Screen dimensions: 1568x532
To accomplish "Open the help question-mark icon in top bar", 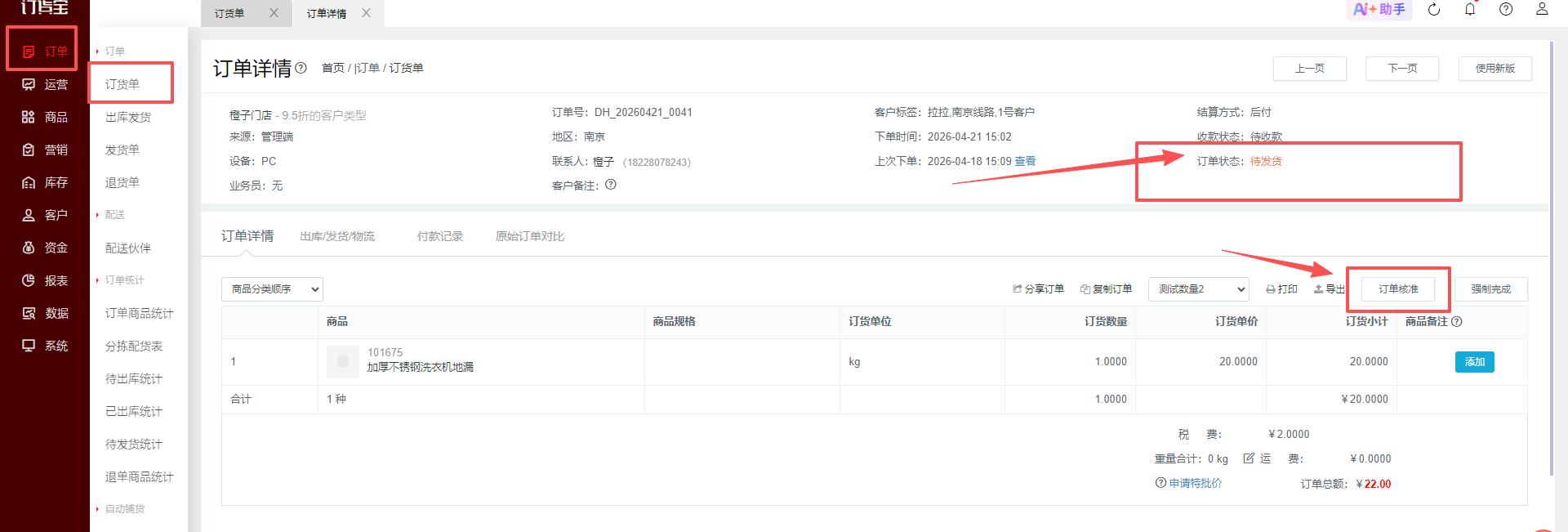I will [x=1506, y=9].
